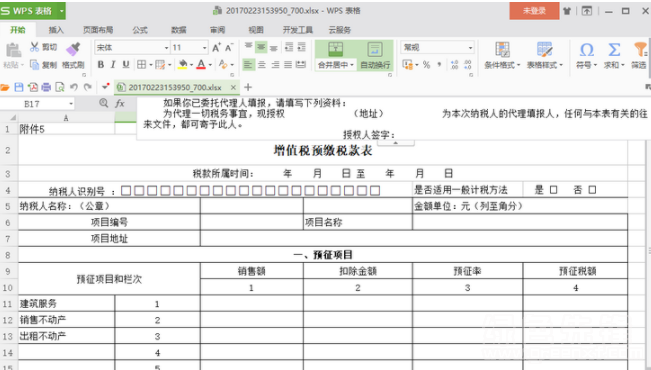Image resolution: width=651 pixels, height=370 pixels.
Task: Close the 20170223153950_700.xlsx document tab
Action: coord(233,87)
